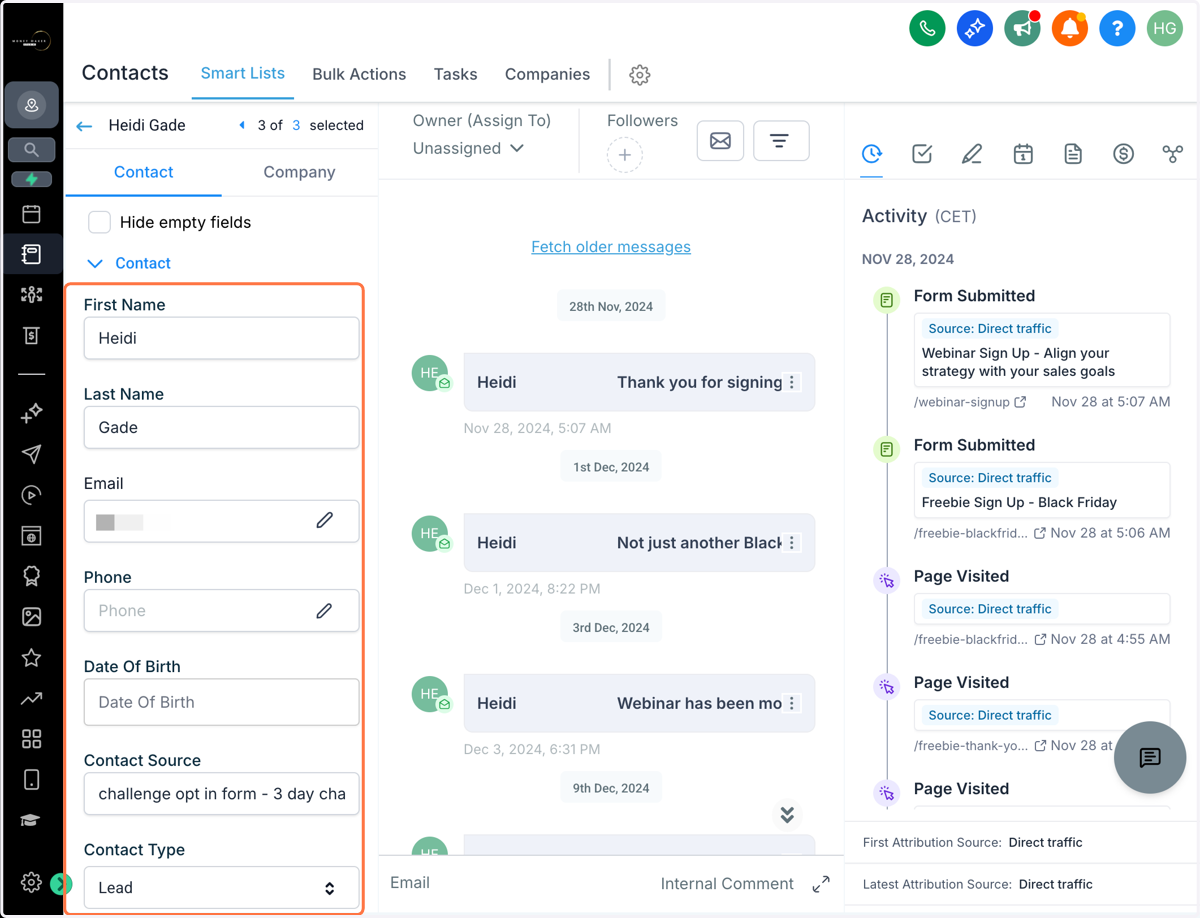Open external link icon next to /webinar-signup
This screenshot has height=918, width=1200.
pyautogui.click(x=1020, y=402)
